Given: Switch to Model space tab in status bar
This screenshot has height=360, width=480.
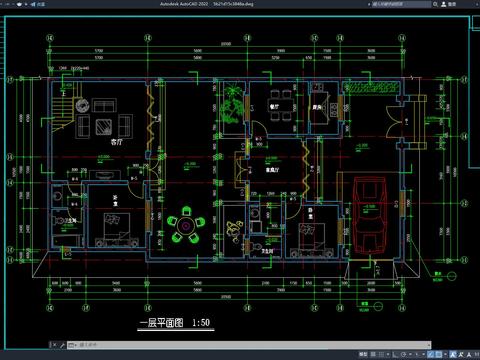Looking at the screenshot, I should click(x=363, y=354).
